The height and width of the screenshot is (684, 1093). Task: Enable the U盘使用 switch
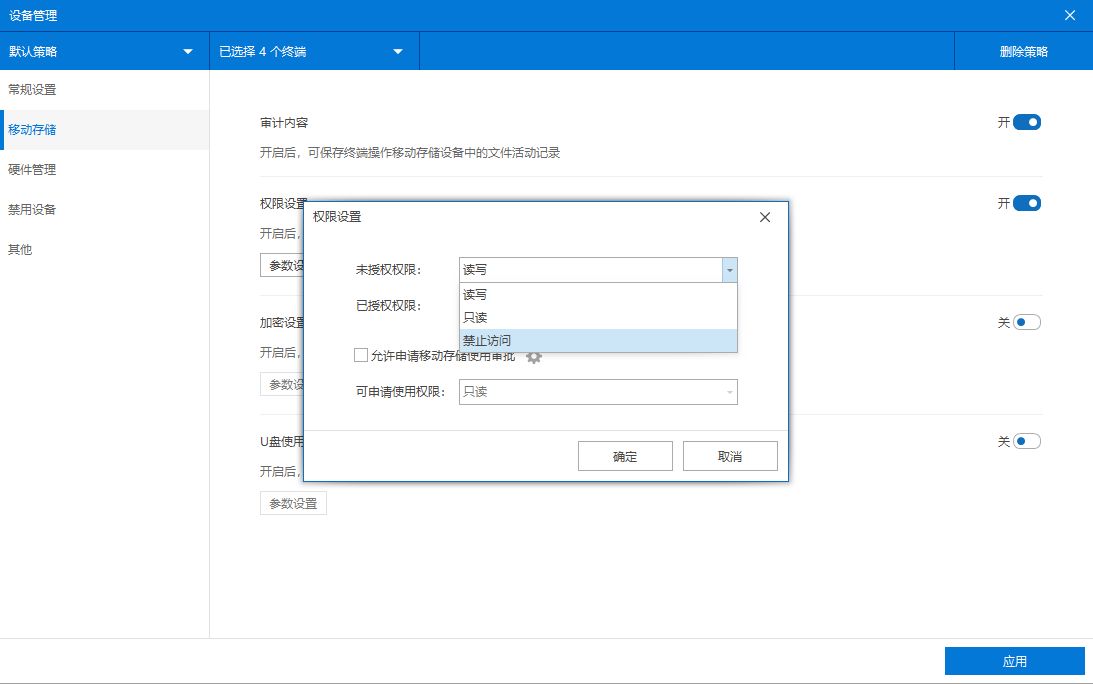[x=1026, y=441]
